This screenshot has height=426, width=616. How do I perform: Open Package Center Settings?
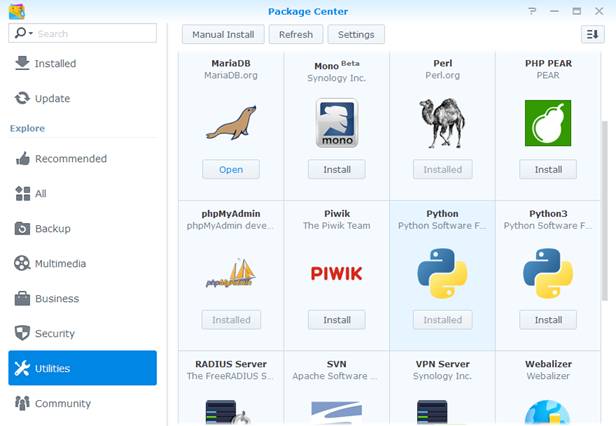coord(356,35)
